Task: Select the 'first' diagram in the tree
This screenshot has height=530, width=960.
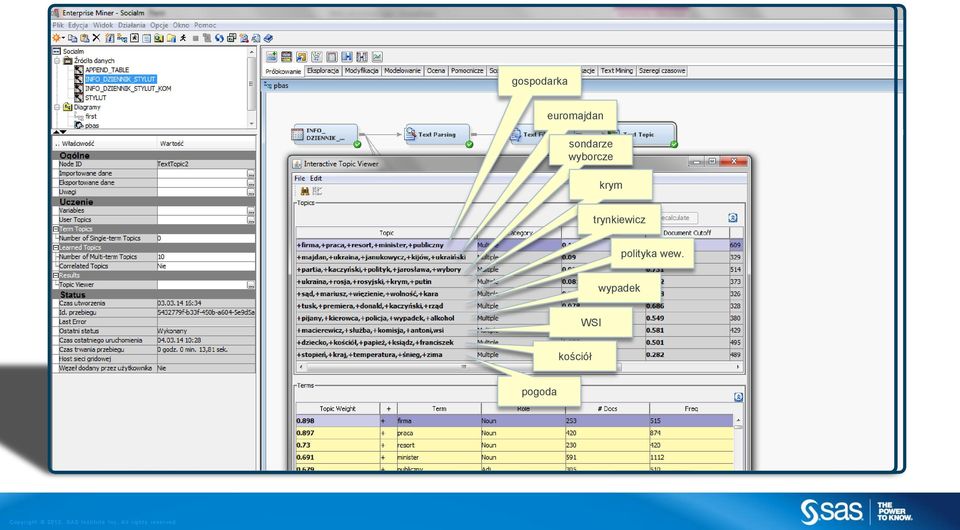Action: pyautogui.click(x=91, y=116)
